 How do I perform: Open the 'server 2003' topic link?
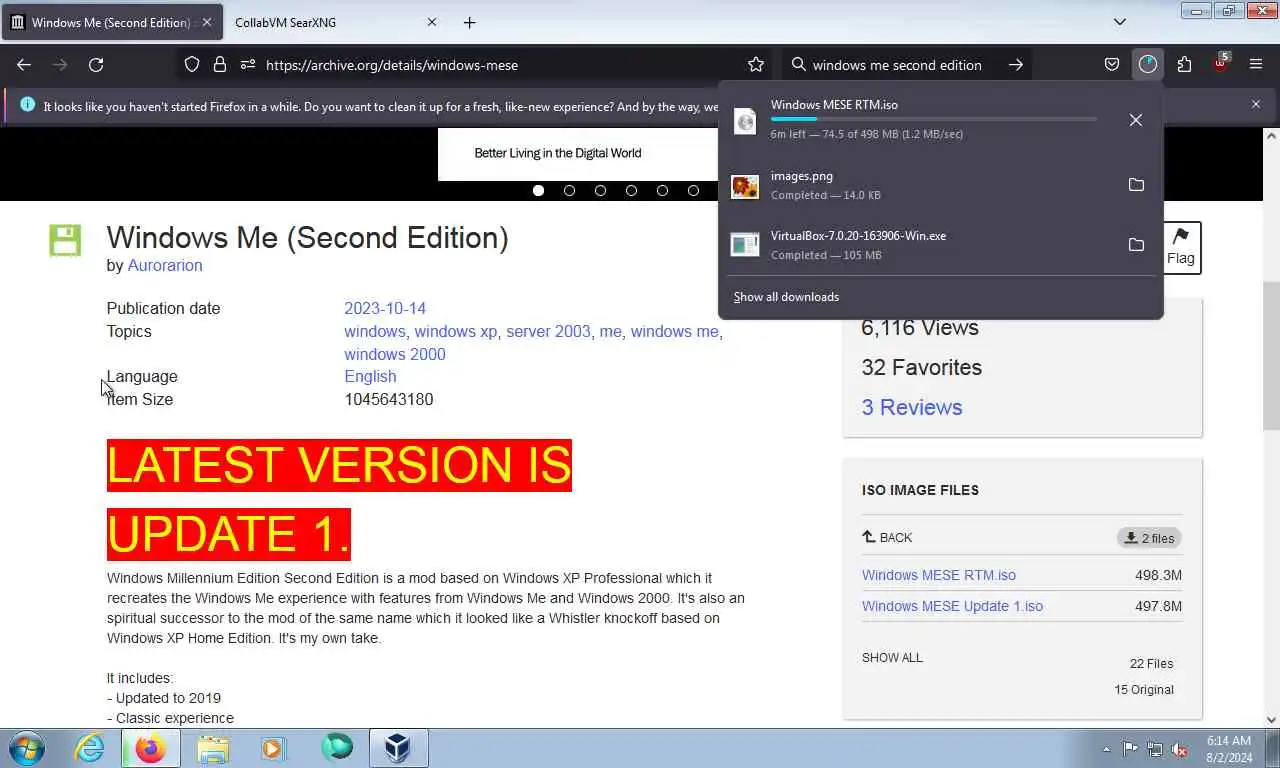tap(548, 331)
